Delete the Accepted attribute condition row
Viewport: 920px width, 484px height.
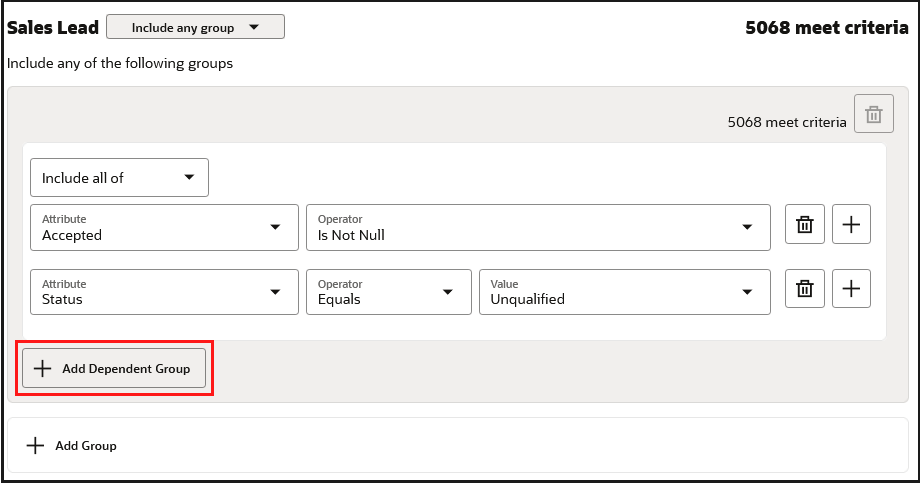(804, 224)
